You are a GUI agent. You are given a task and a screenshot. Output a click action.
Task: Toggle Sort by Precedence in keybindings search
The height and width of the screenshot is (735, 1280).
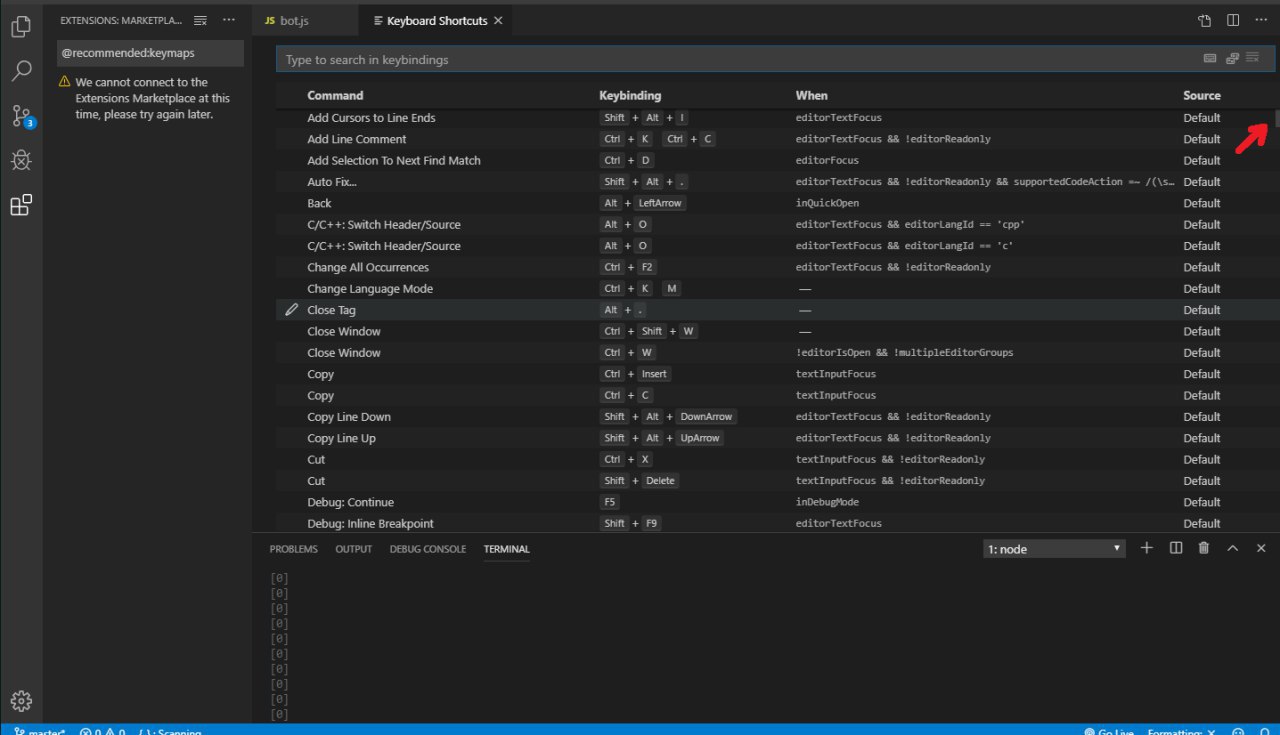[x=1232, y=59]
